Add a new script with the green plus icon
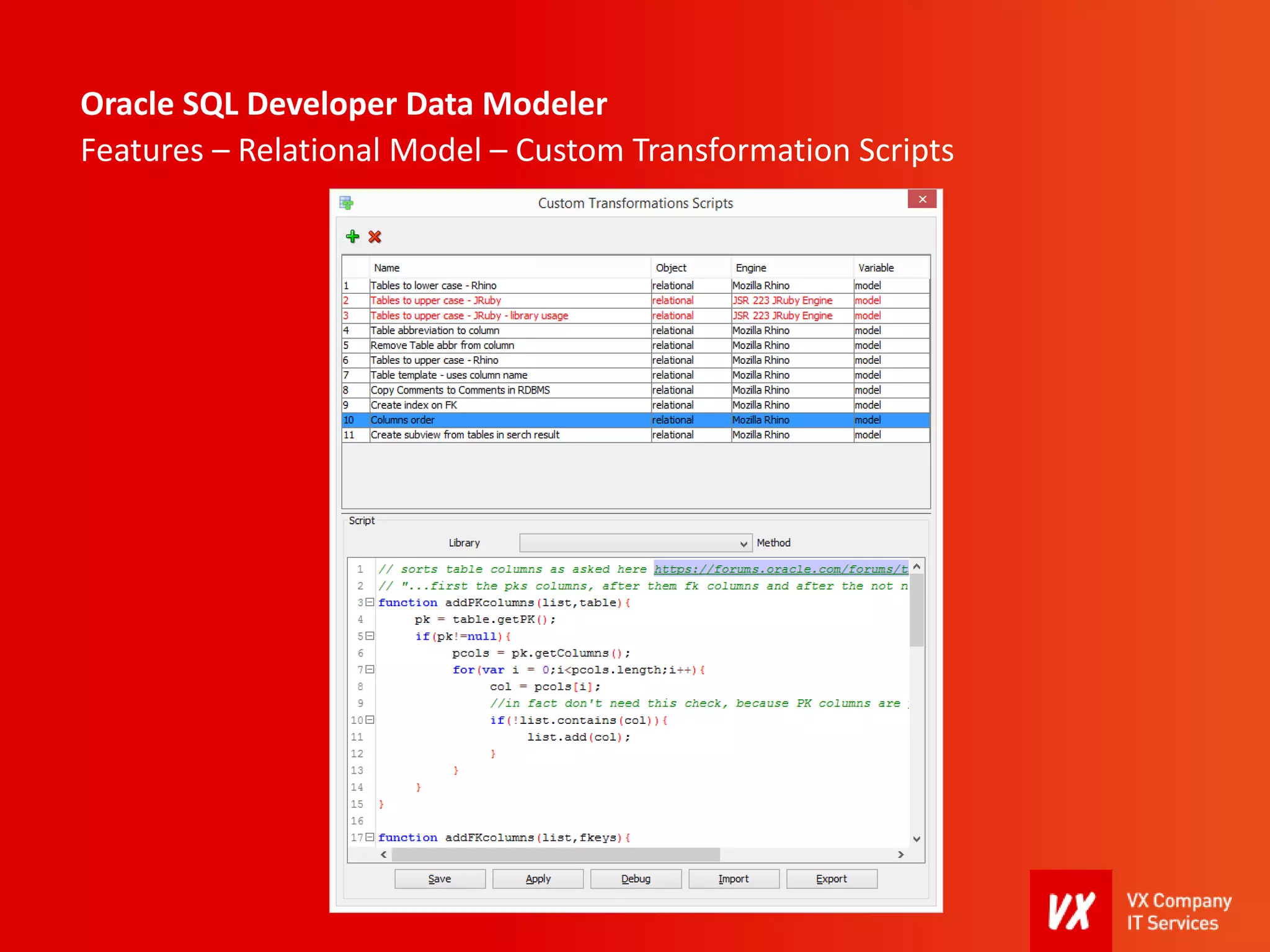Viewport: 1270px width, 952px height. (x=352, y=236)
